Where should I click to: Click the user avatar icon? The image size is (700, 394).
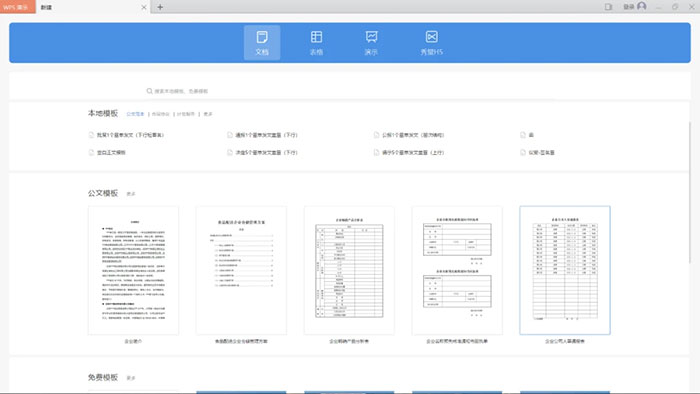(x=642, y=6)
